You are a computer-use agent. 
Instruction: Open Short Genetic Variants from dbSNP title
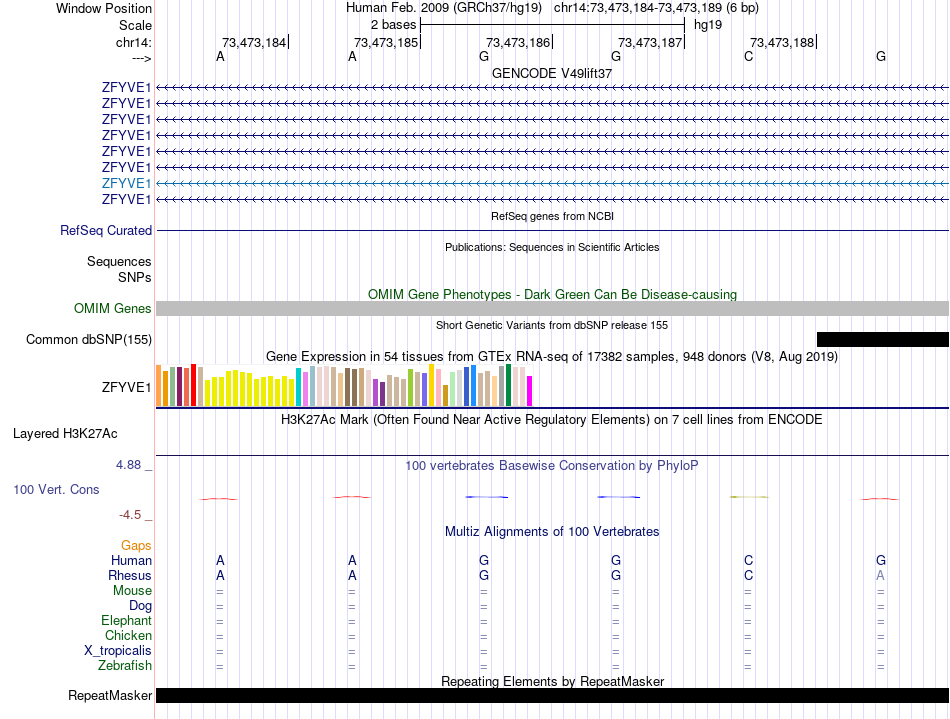coord(552,325)
